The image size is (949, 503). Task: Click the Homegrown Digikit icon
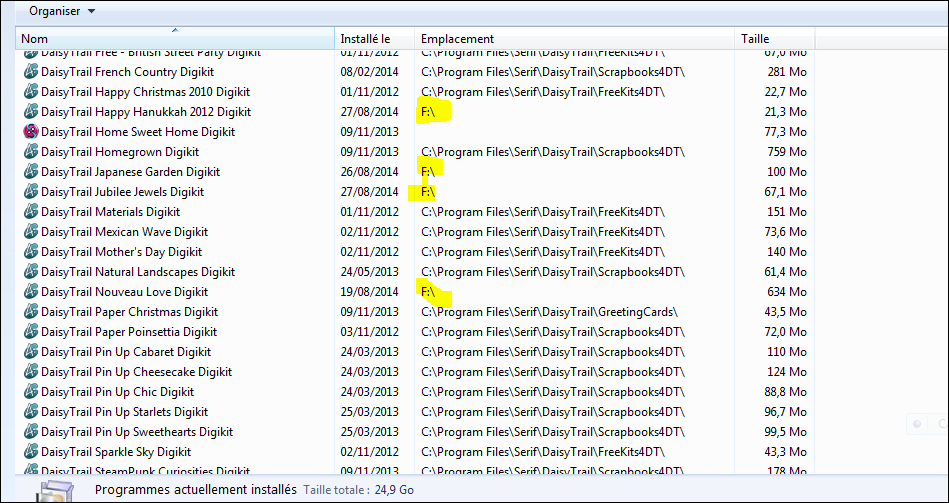point(31,152)
